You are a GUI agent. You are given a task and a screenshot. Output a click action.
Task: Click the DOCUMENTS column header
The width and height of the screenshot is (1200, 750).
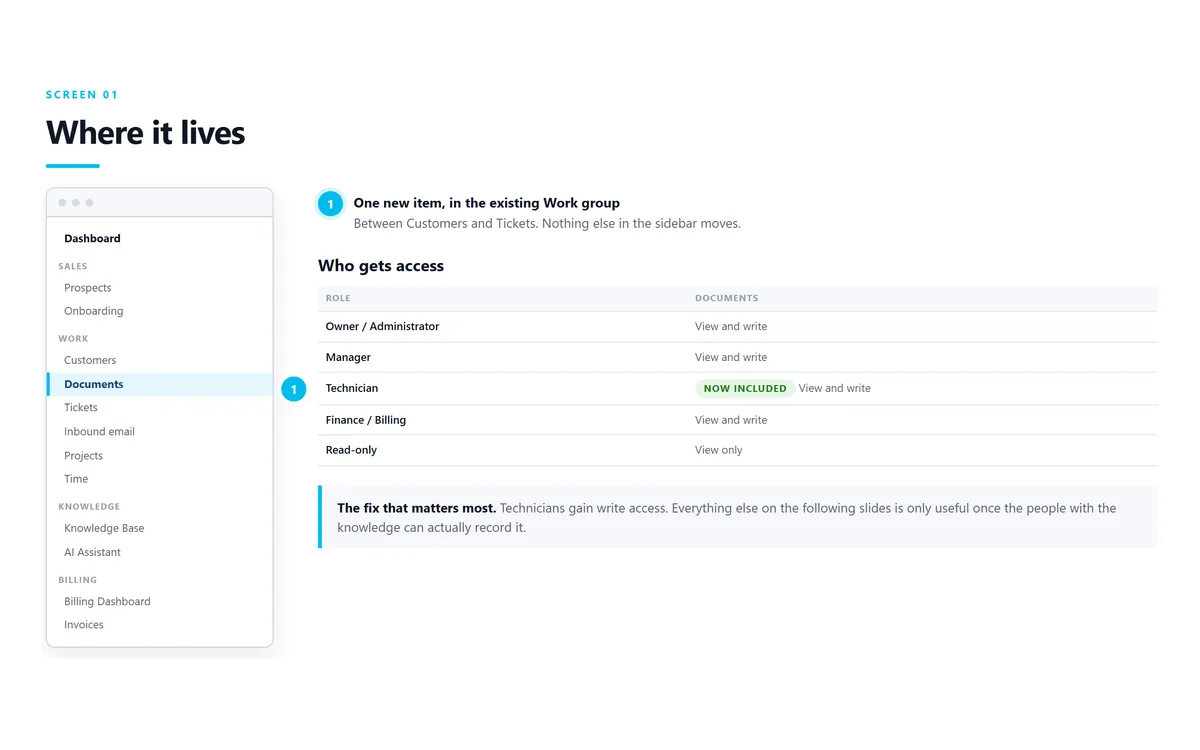coord(727,298)
